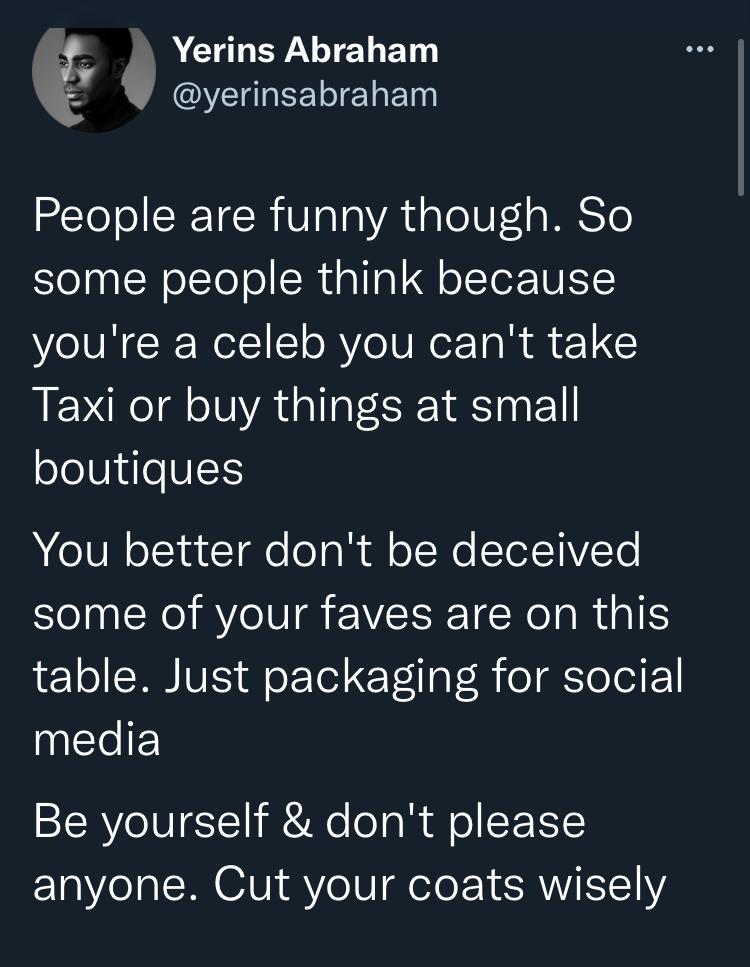750x967 pixels.
Task: Click the line "some of your faves are on this"
Action: [351, 613]
